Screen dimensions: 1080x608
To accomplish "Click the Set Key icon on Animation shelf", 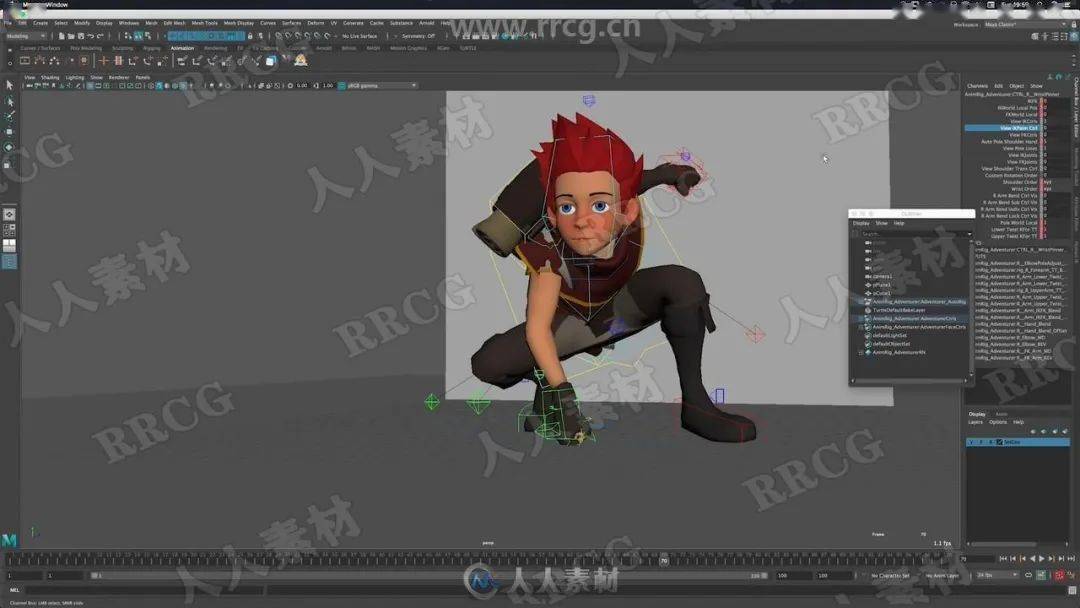I will click(x=103, y=61).
